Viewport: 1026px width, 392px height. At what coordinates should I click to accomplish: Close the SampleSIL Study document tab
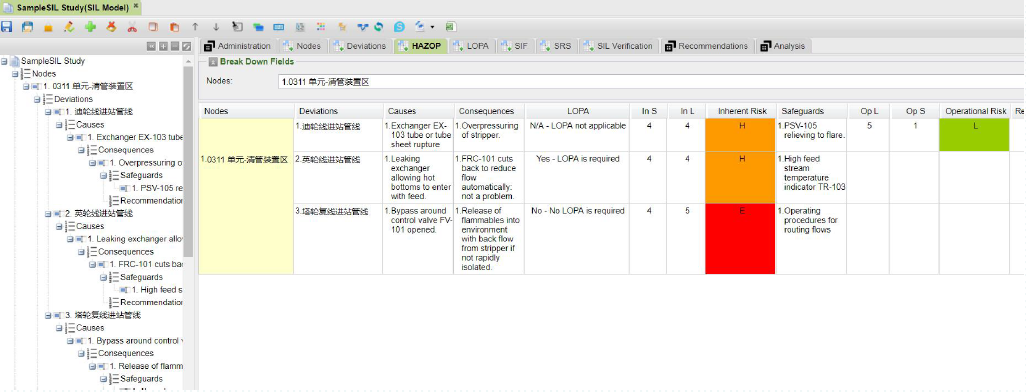pos(135,5)
